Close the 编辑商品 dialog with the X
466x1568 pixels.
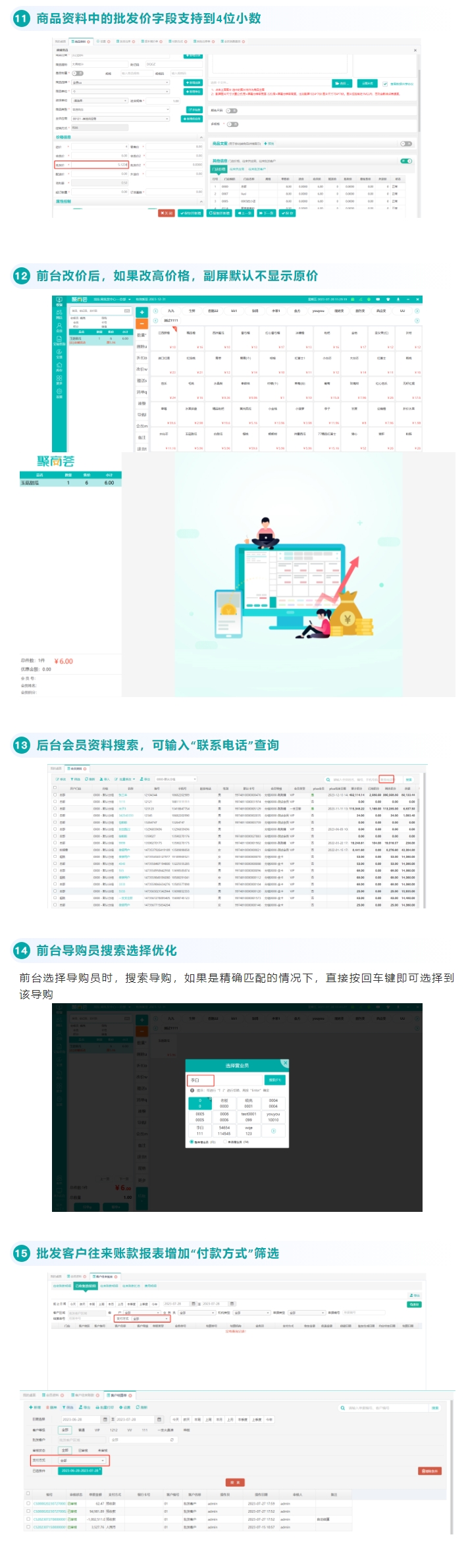pyautogui.click(x=415, y=50)
